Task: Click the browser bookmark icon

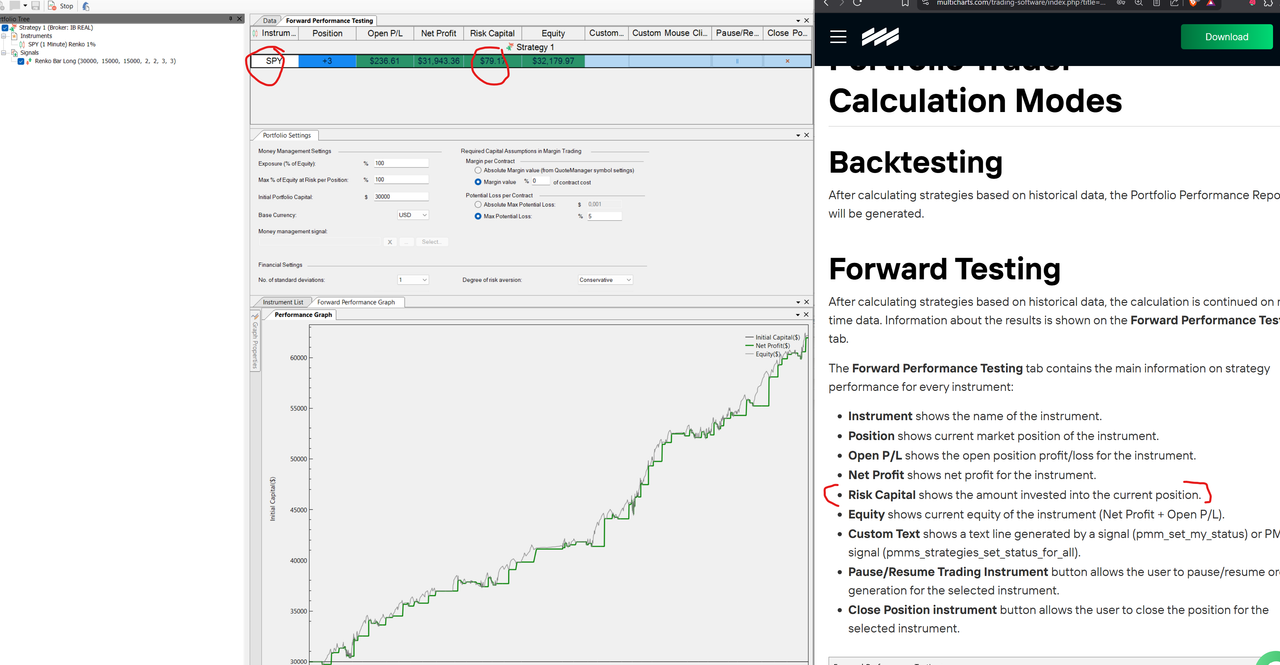Action: coord(905,4)
